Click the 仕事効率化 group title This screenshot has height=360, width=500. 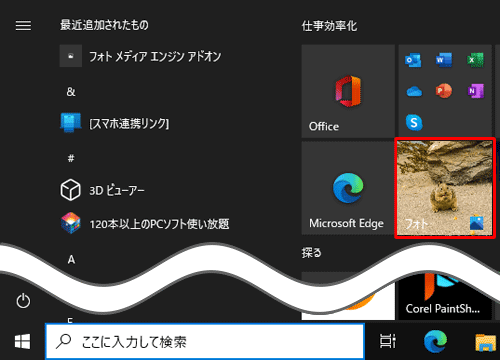tap(329, 26)
